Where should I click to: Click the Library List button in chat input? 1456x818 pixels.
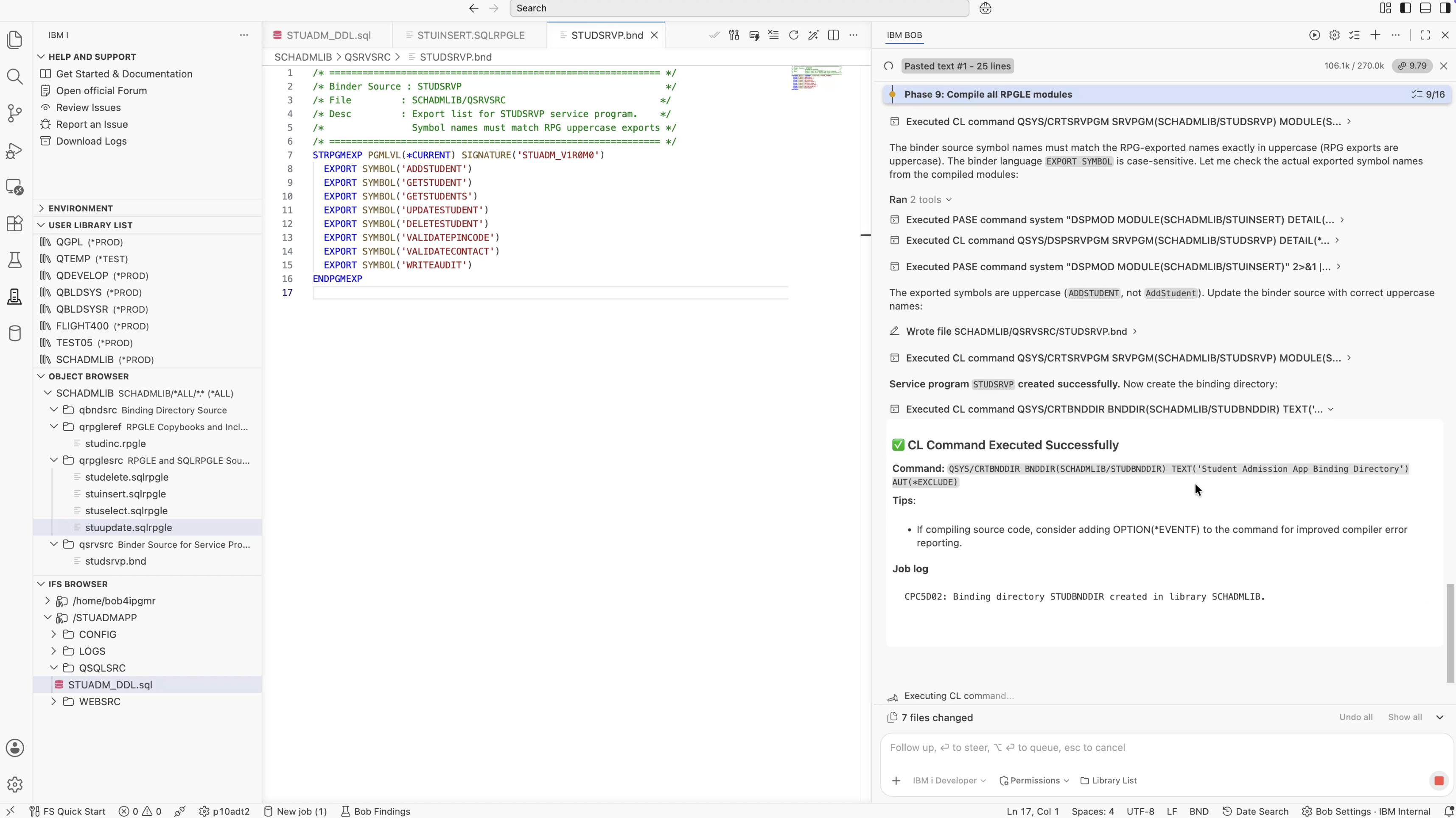coord(1109,781)
